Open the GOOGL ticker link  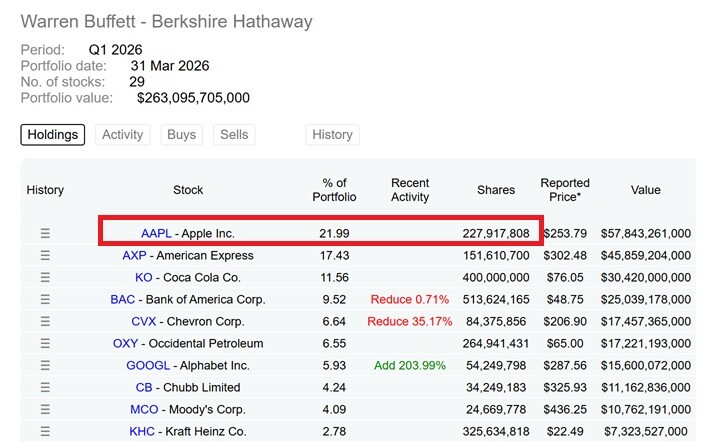[x=148, y=365]
